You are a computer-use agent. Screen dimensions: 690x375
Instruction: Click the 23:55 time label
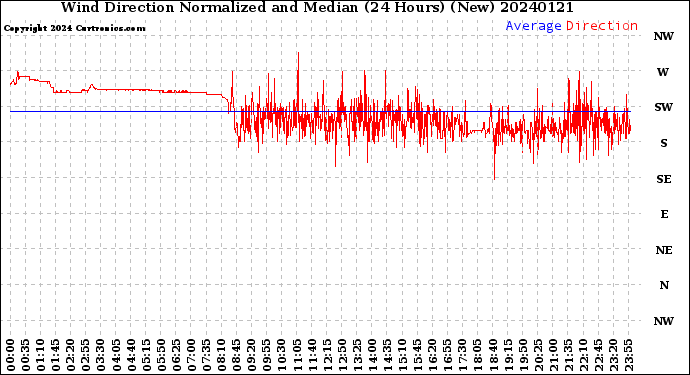pos(629,355)
